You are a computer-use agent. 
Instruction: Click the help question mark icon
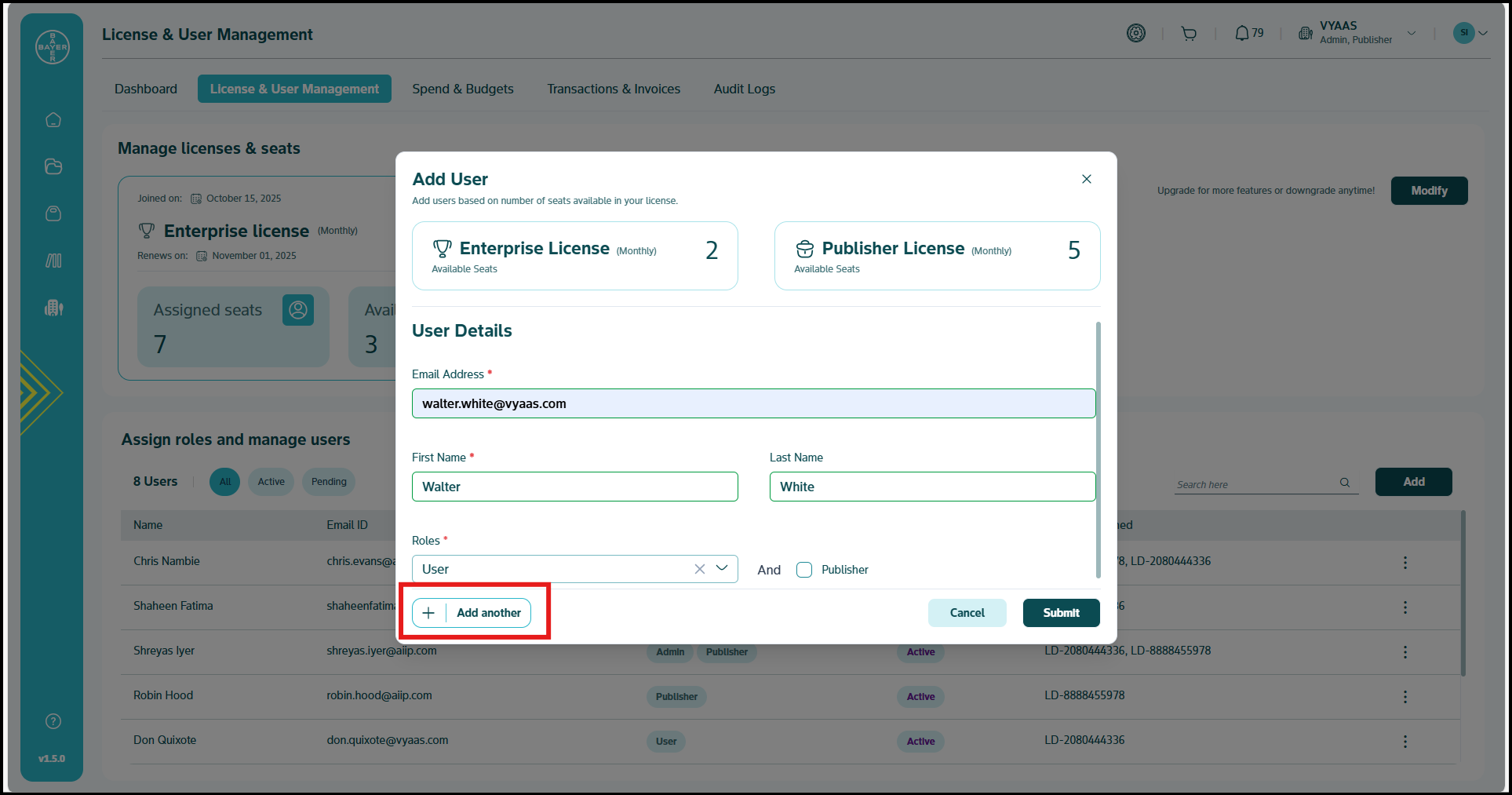53,721
